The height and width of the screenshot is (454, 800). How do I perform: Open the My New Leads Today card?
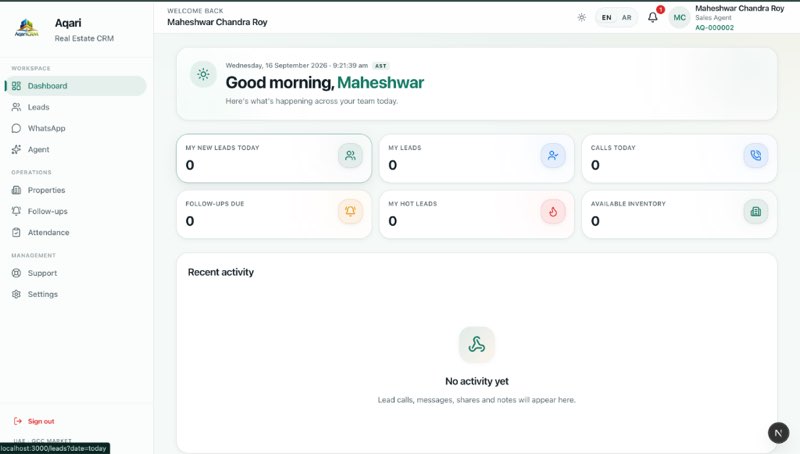(274, 158)
